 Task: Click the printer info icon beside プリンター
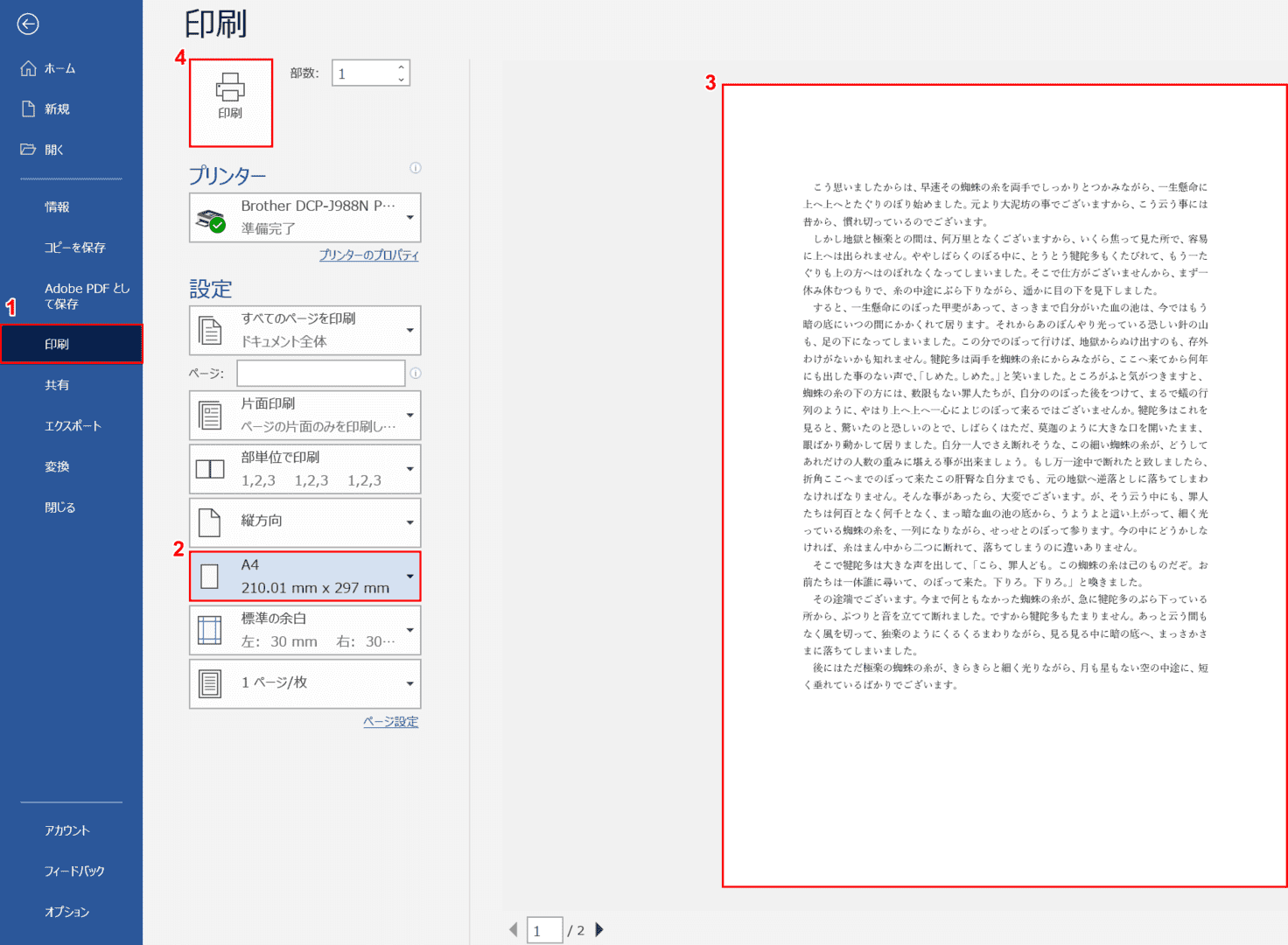tap(416, 168)
